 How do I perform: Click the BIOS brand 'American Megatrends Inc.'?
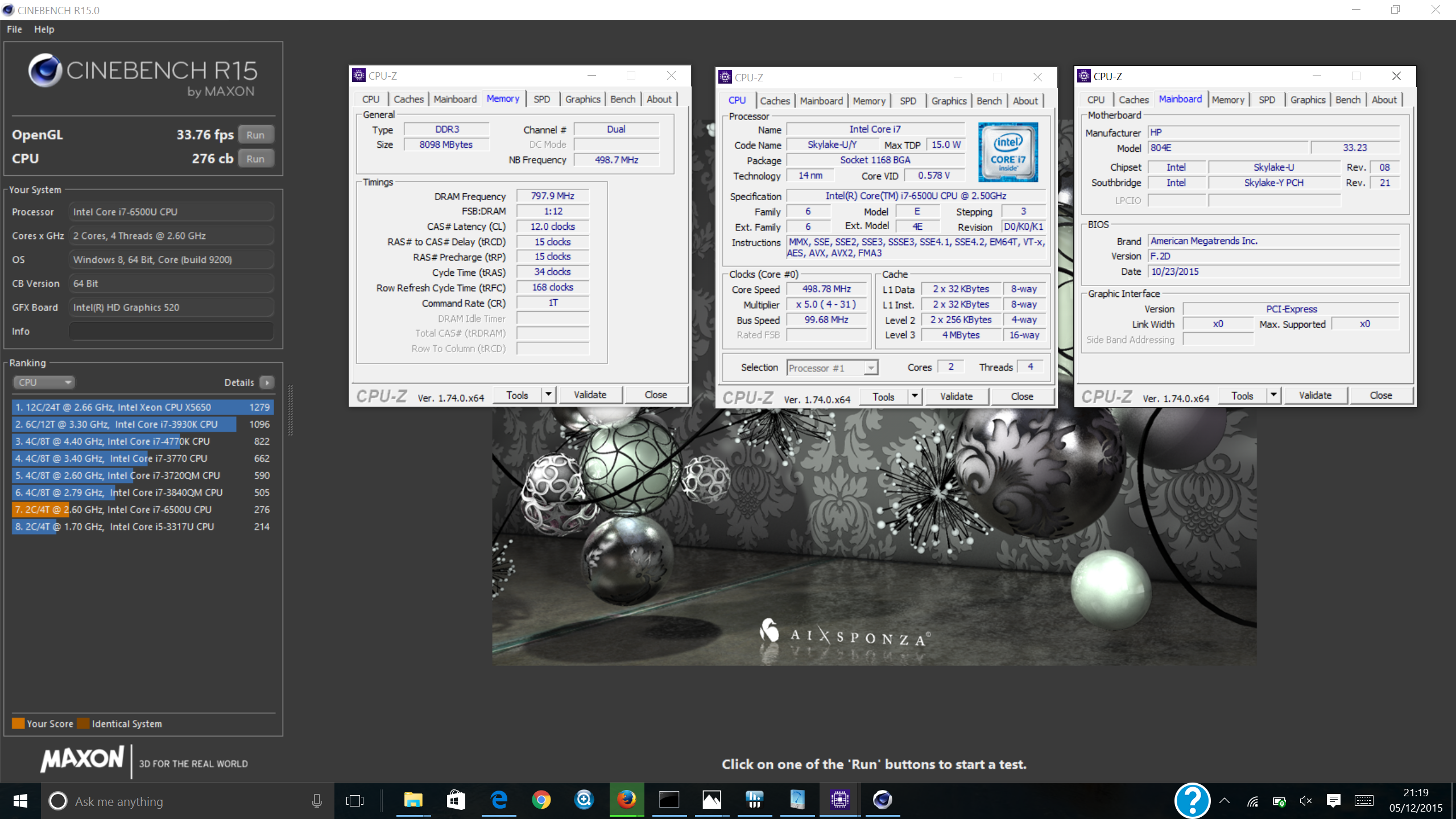coord(1273,241)
